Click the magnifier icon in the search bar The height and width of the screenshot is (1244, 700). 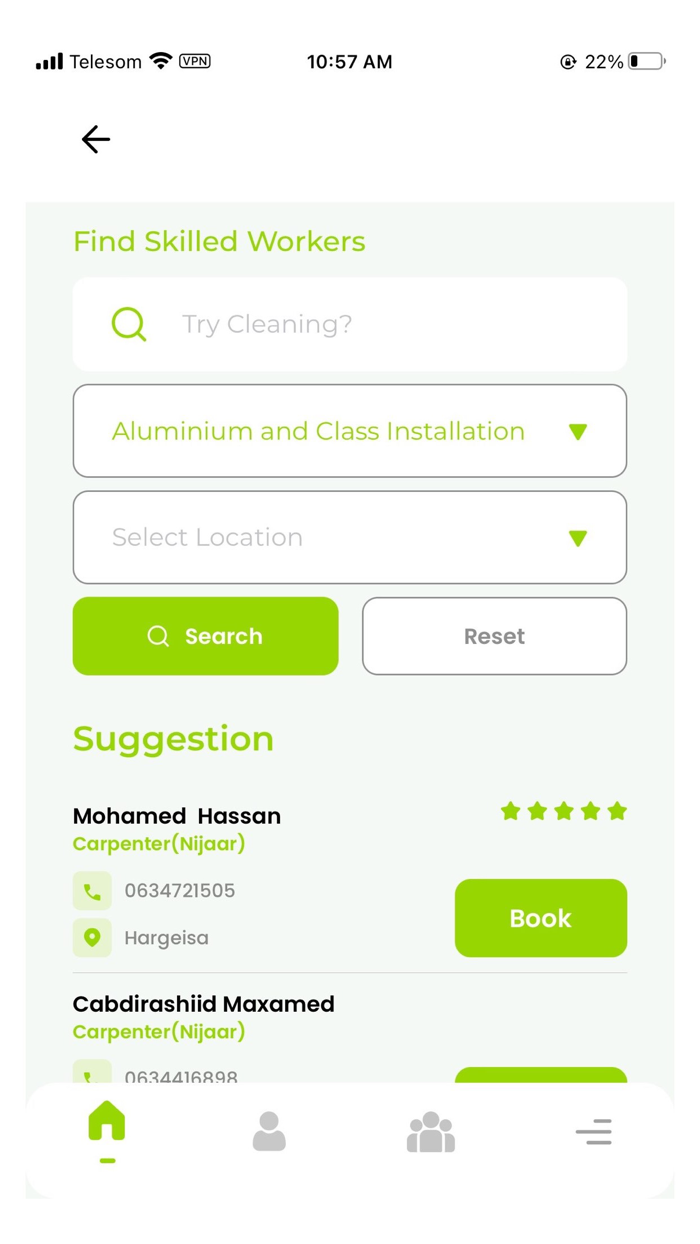[128, 323]
